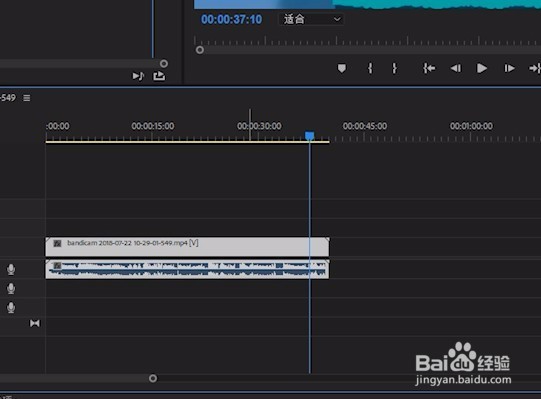Click the Mark Out bracket button
Image resolution: width=541 pixels, height=399 pixels.
(x=394, y=68)
